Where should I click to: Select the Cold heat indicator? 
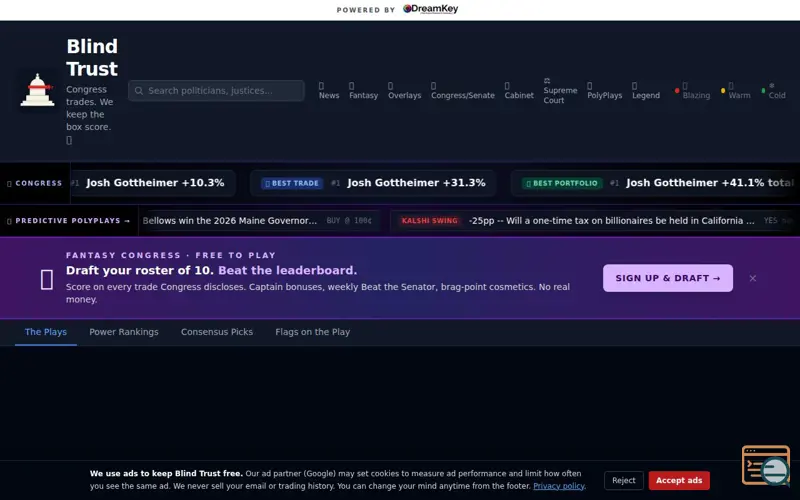coord(773,91)
